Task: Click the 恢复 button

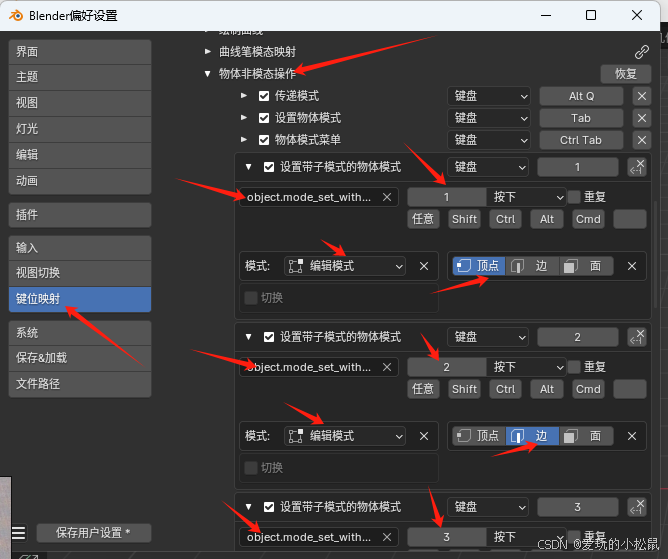Action: pos(626,74)
